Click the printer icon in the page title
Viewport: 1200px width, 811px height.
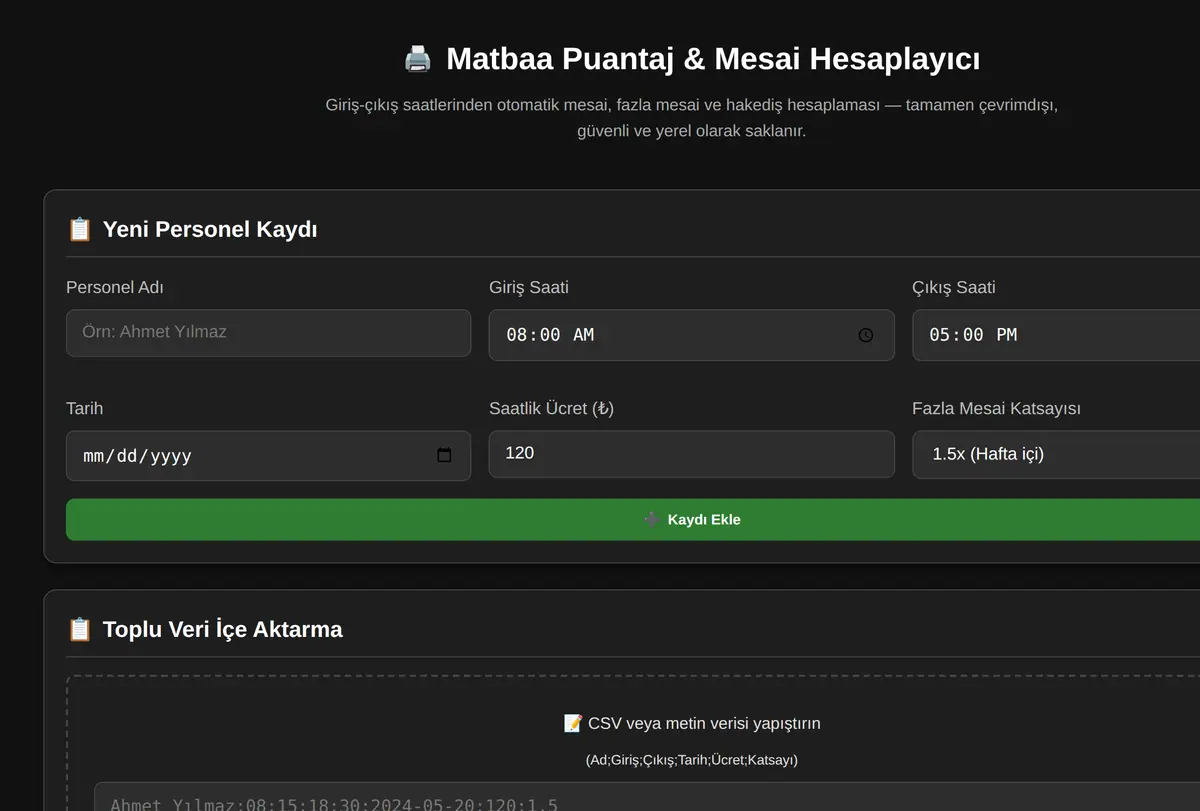coord(417,59)
